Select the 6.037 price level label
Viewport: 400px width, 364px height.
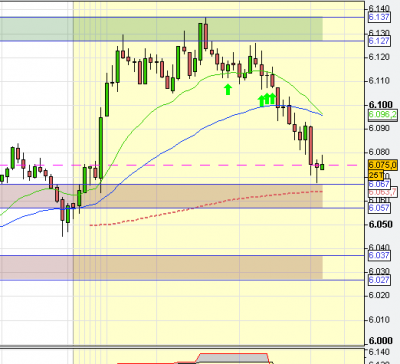pyautogui.click(x=379, y=256)
